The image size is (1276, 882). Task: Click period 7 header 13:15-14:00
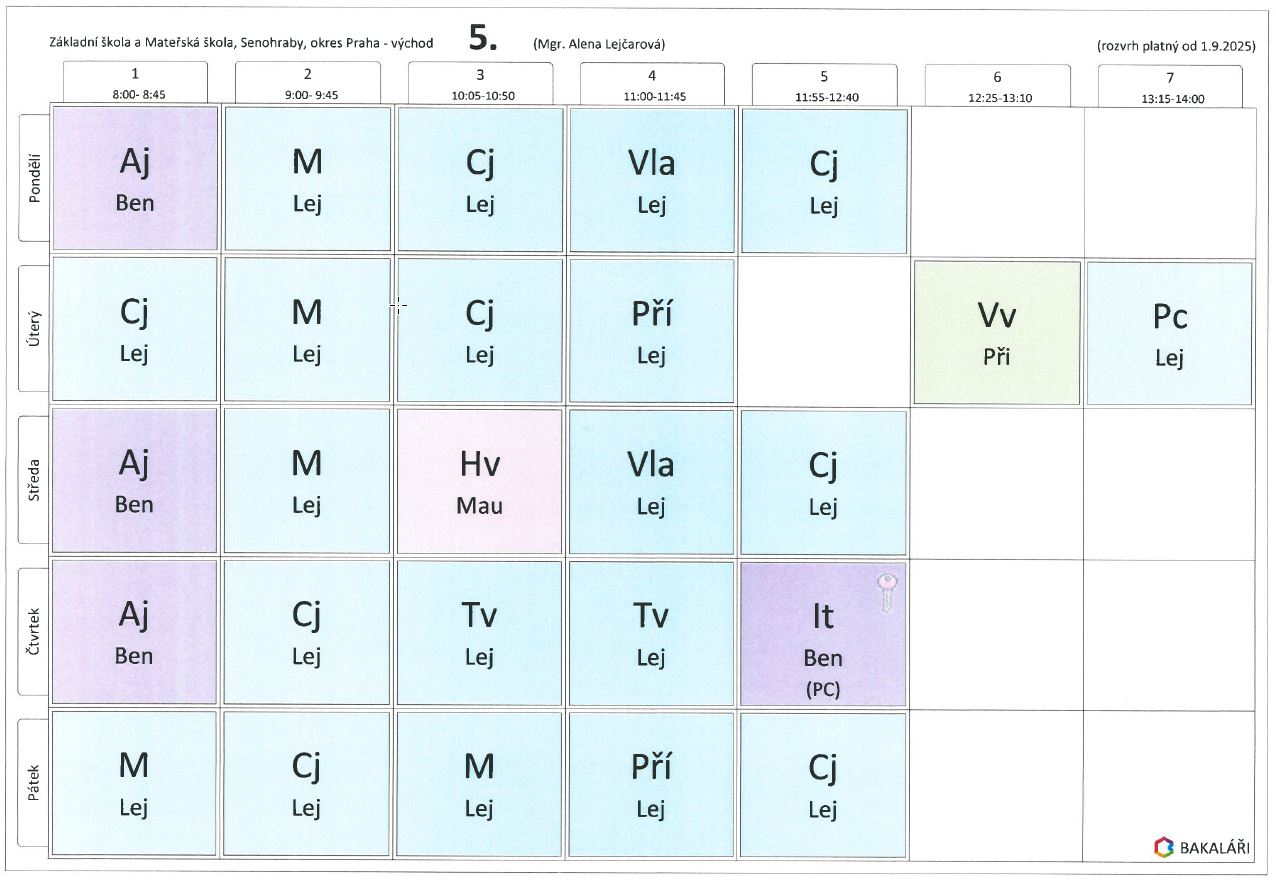(x=1170, y=85)
